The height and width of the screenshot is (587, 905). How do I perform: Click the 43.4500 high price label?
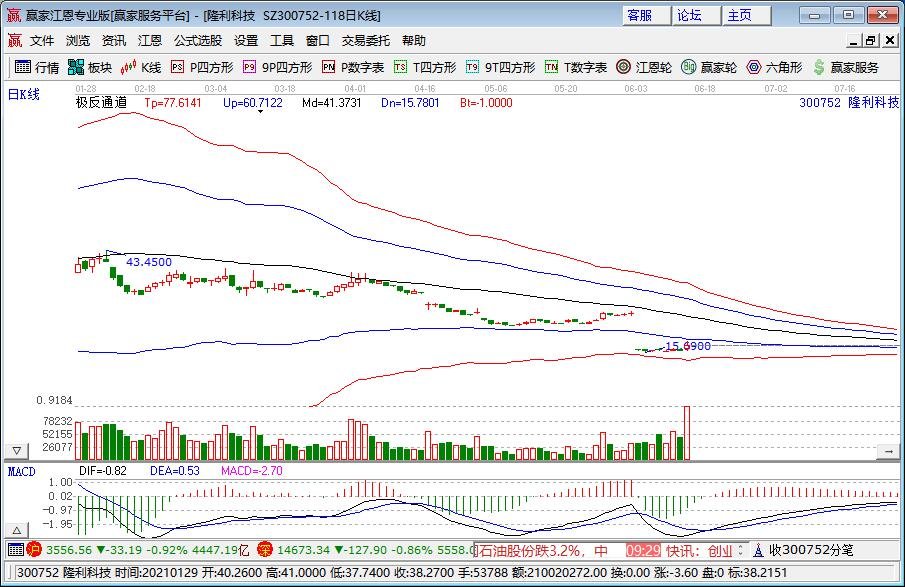[149, 262]
